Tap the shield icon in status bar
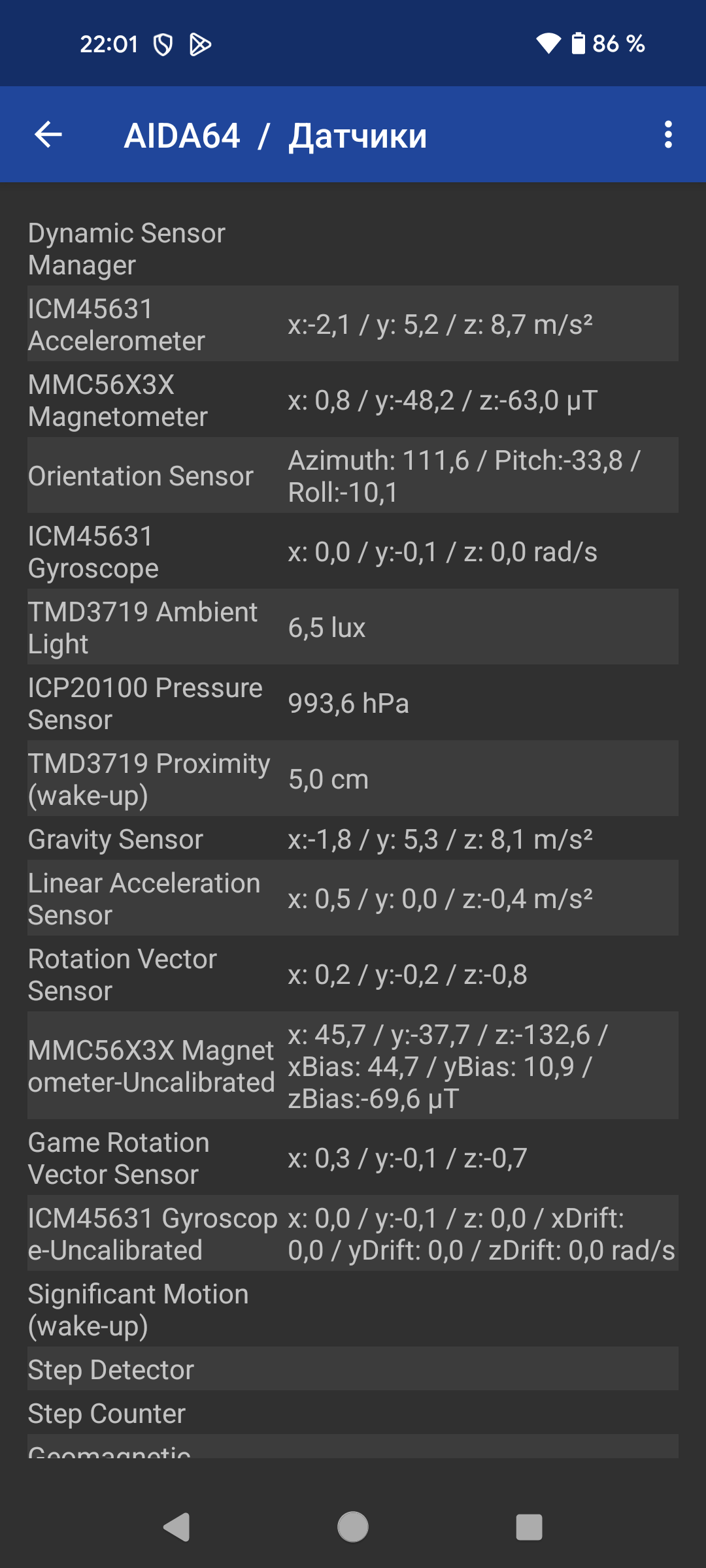 [x=163, y=44]
